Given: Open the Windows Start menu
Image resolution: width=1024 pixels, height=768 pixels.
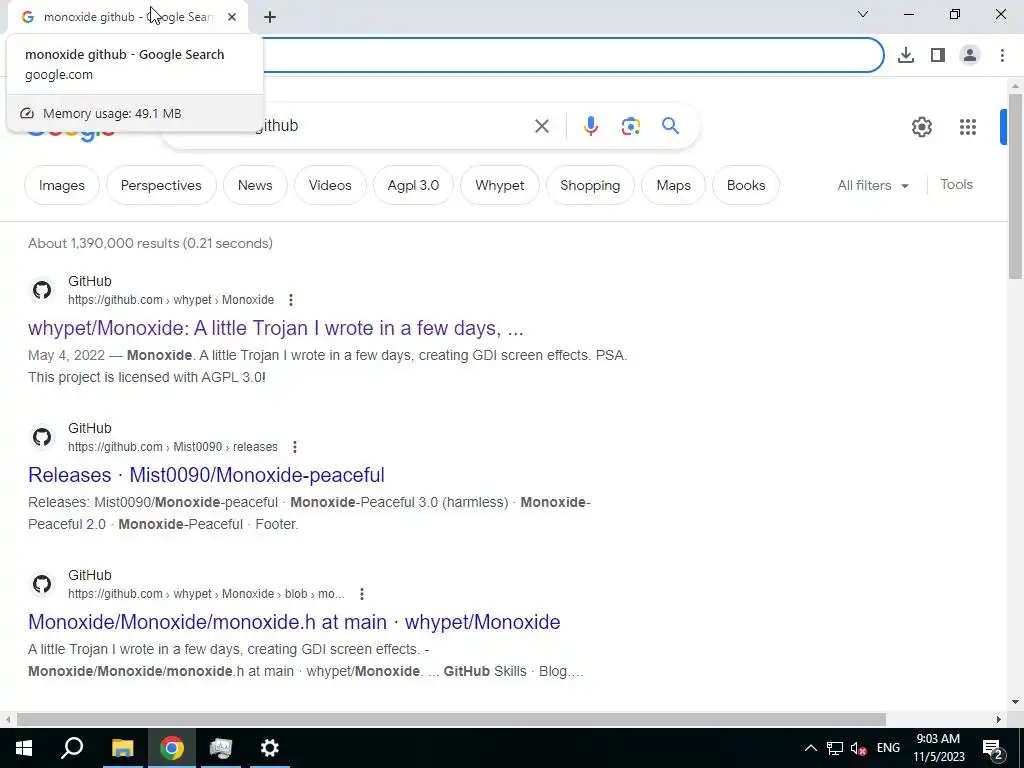Looking at the screenshot, I should (24, 748).
